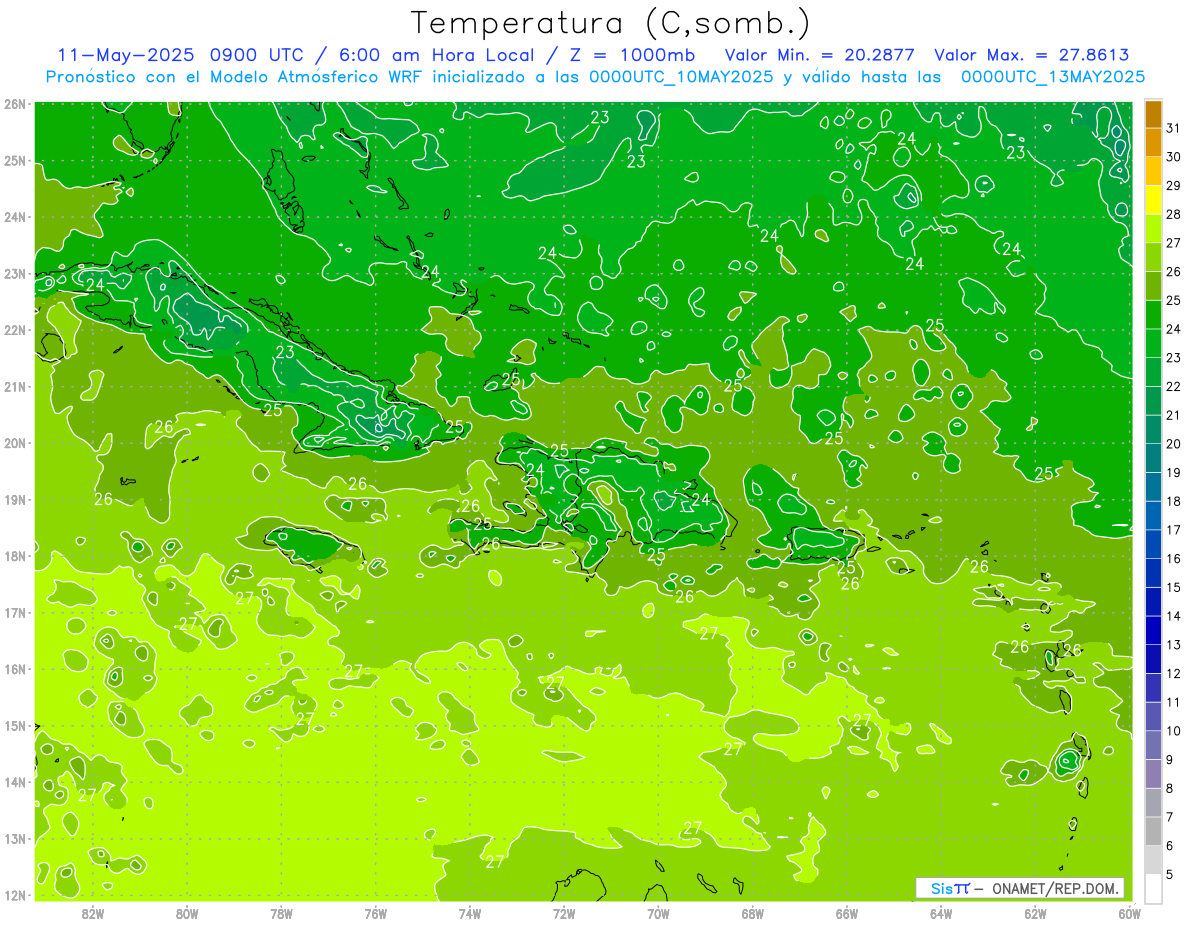Click the latitude label 20N

tap(14, 443)
